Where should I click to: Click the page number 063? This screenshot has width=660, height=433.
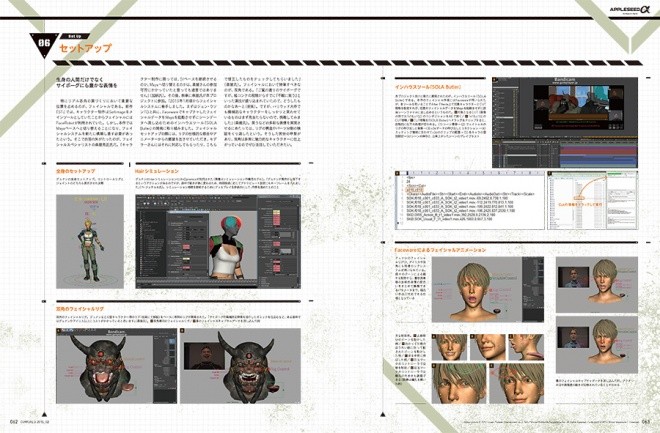pos(646,422)
